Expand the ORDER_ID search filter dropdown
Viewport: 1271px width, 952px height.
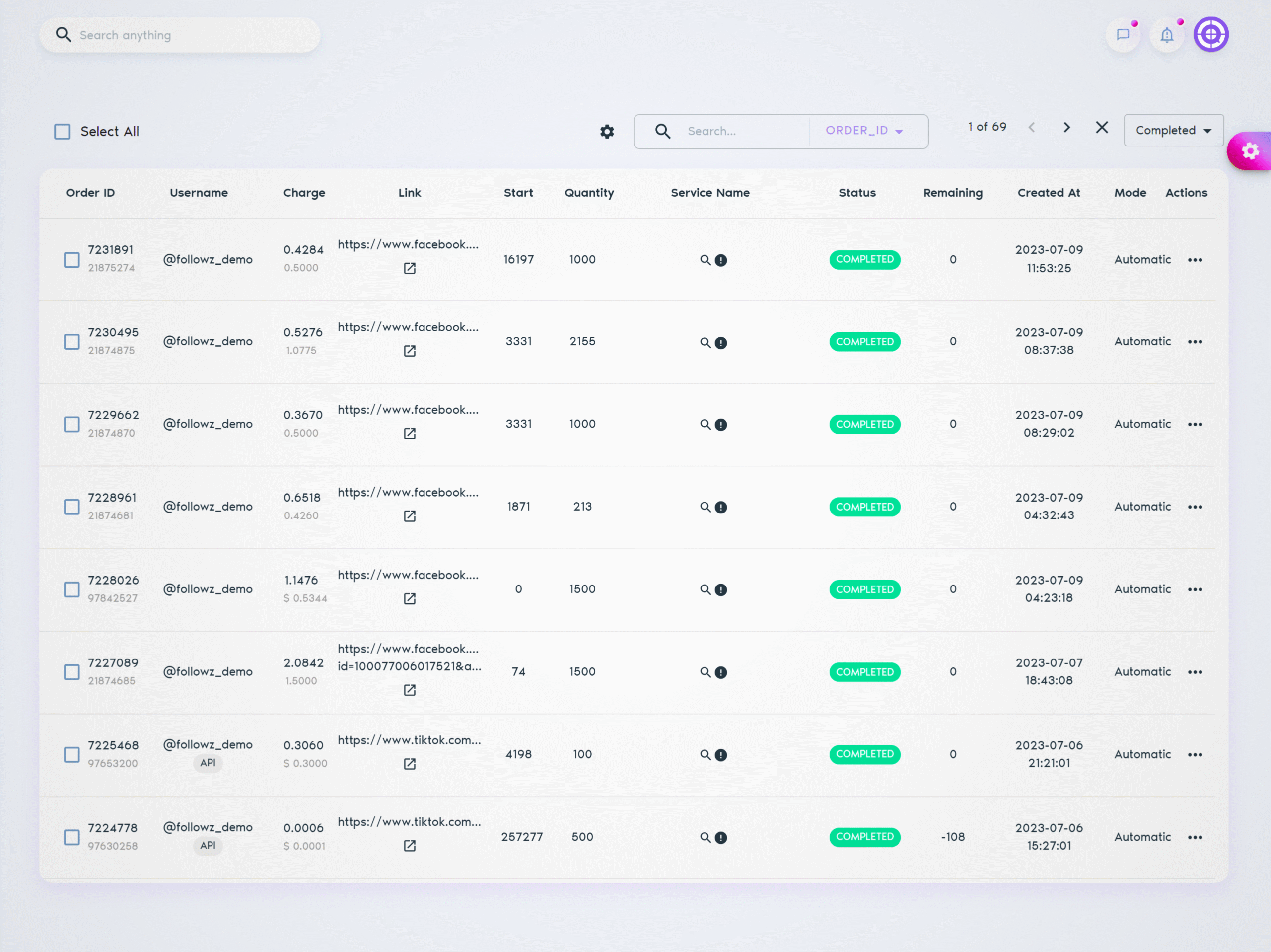pyautogui.click(x=863, y=131)
